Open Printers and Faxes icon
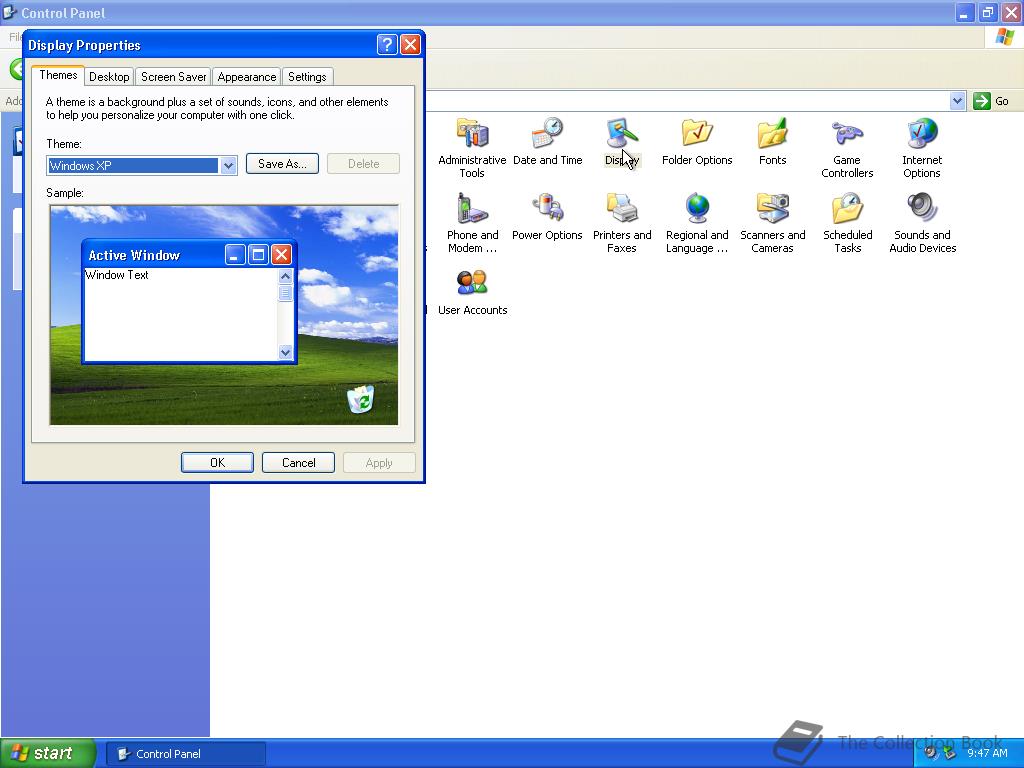 (x=622, y=208)
